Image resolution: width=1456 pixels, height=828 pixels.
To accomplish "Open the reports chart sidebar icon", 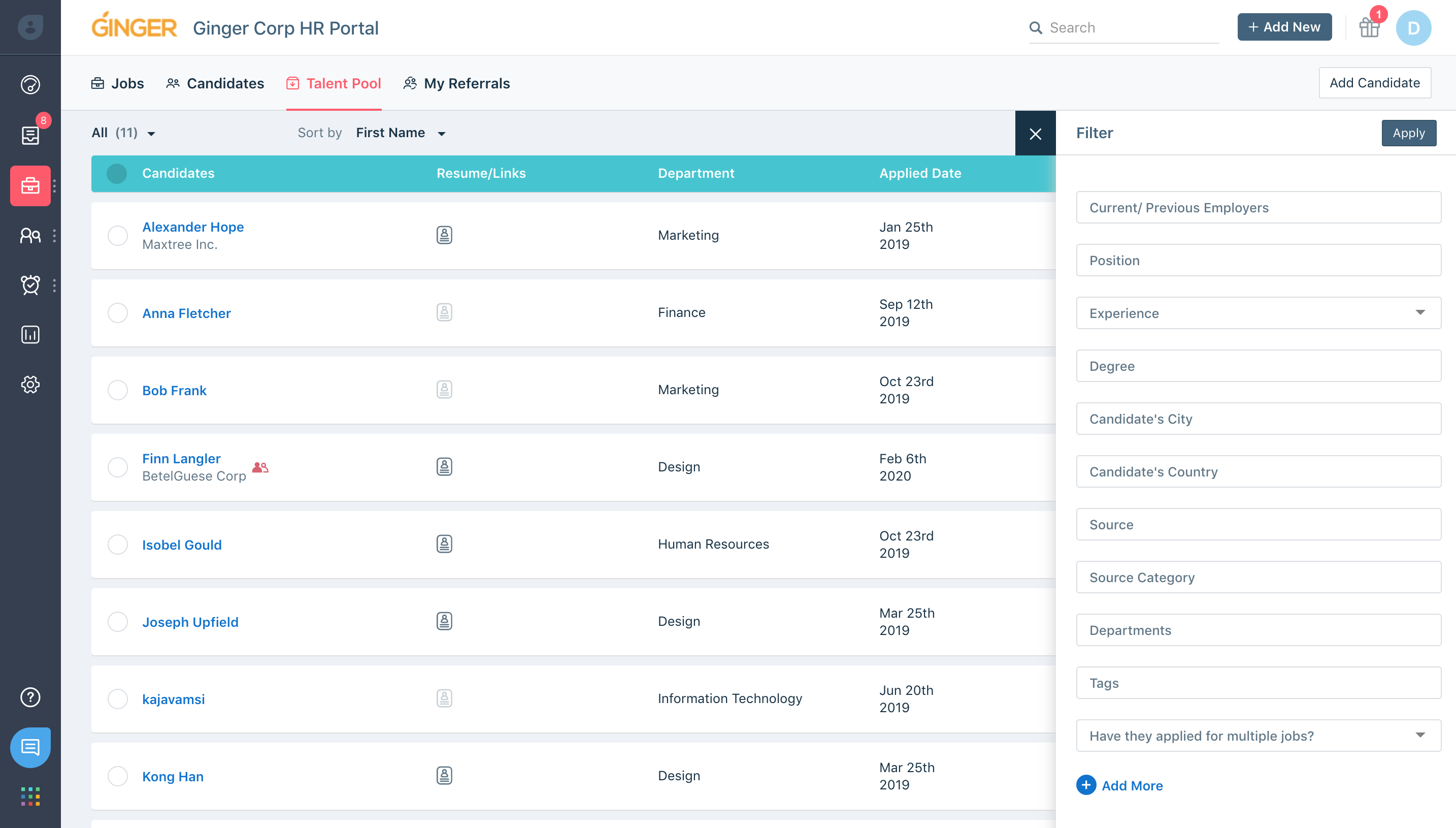I will (x=30, y=334).
